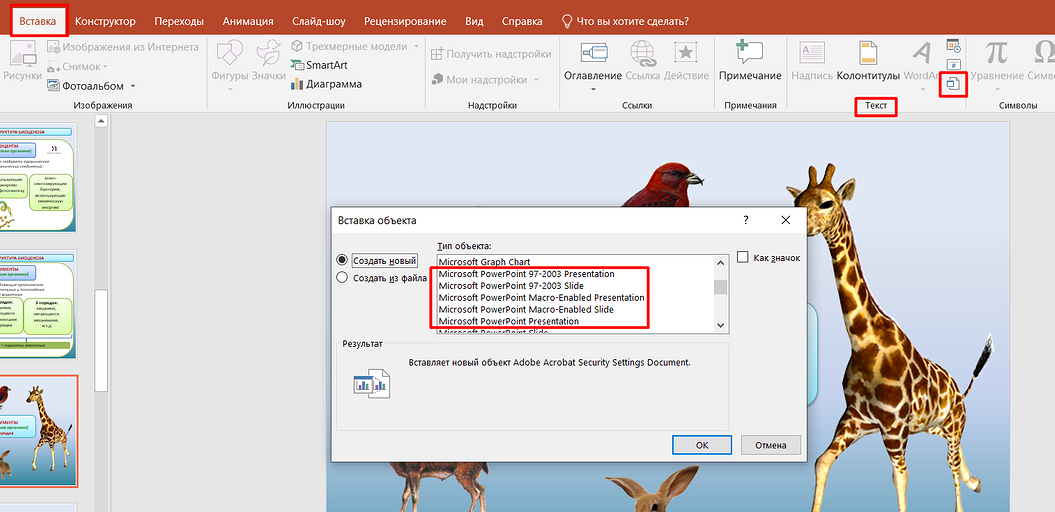
Task: Click the help question mark in dialog
Action: tap(746, 220)
